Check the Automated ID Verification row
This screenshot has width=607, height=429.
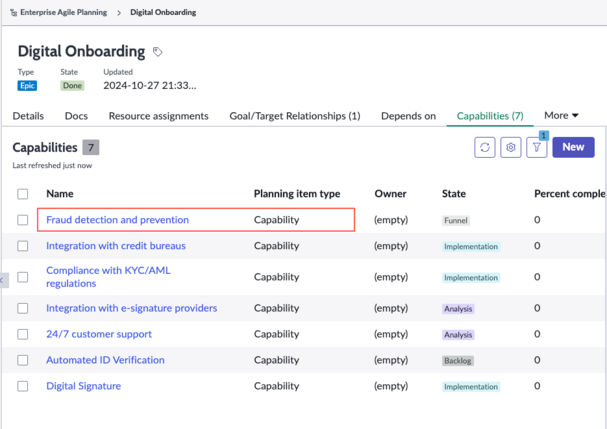click(x=23, y=360)
